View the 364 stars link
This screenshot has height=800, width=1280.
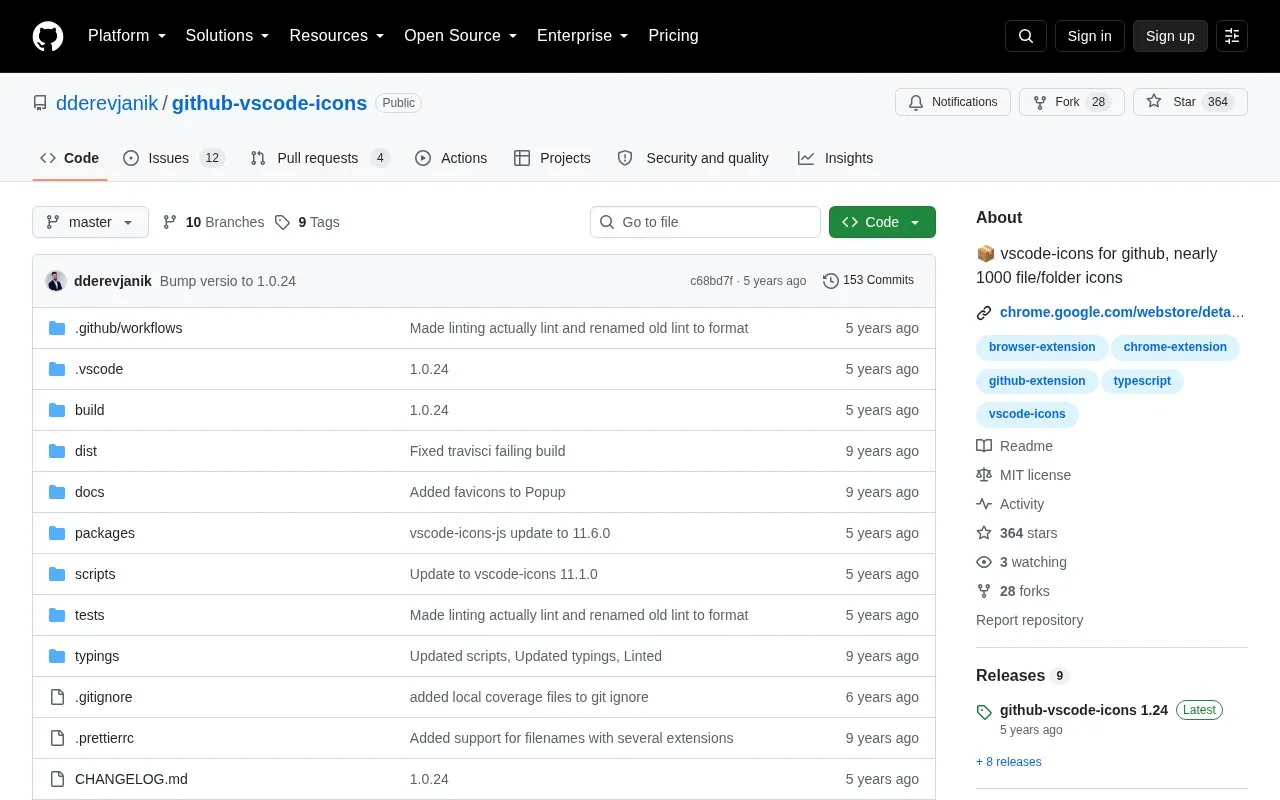(x=1016, y=533)
